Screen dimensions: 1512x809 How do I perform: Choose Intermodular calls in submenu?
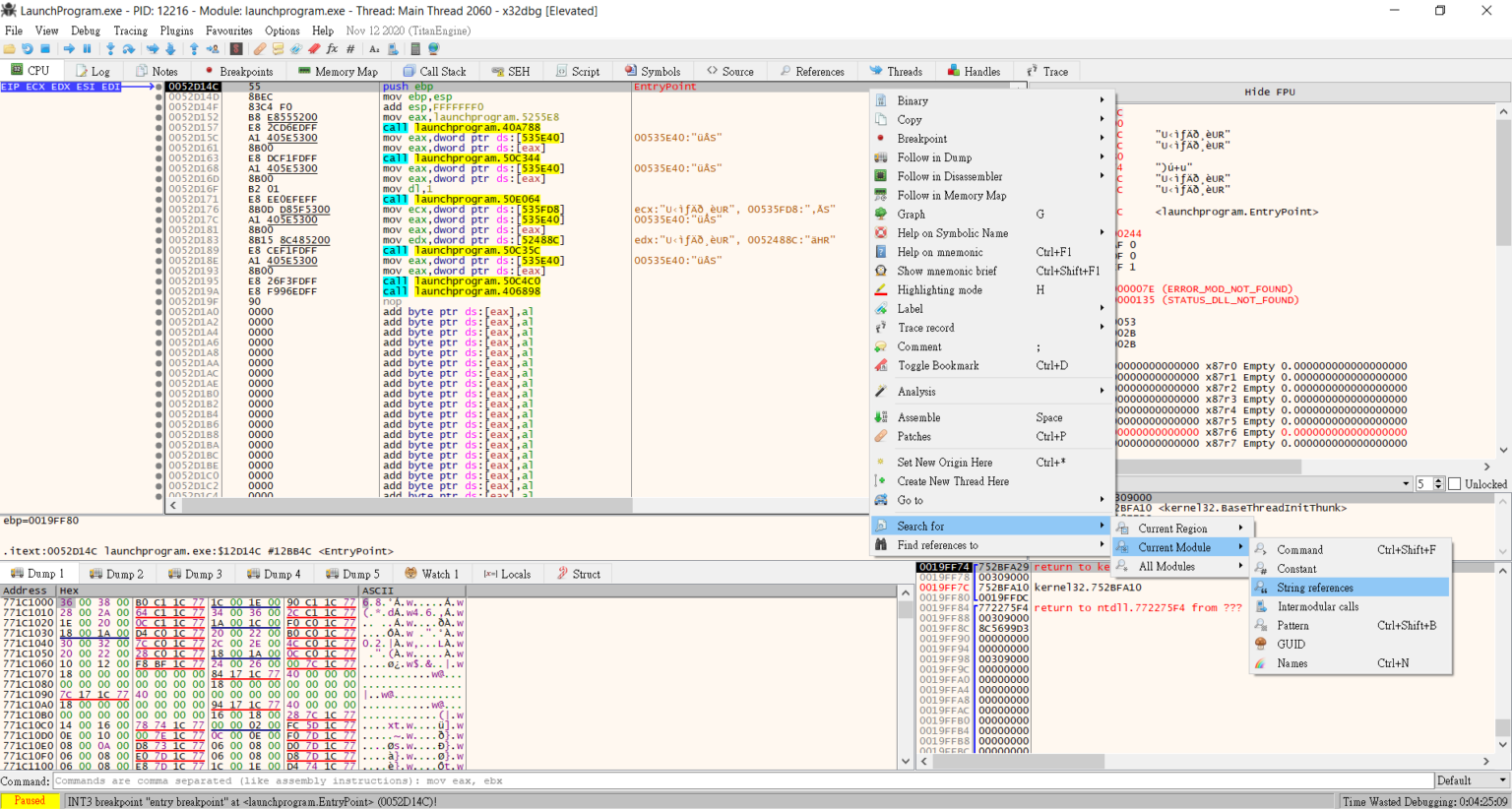point(1350,606)
